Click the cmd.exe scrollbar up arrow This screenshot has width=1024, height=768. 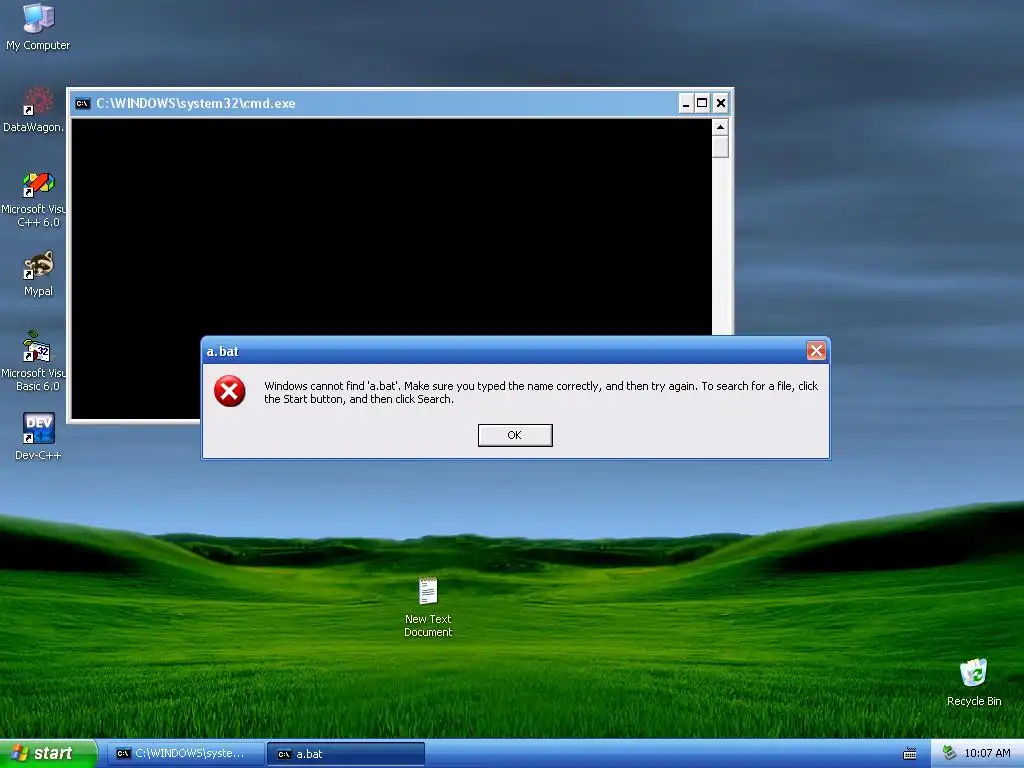(x=720, y=127)
